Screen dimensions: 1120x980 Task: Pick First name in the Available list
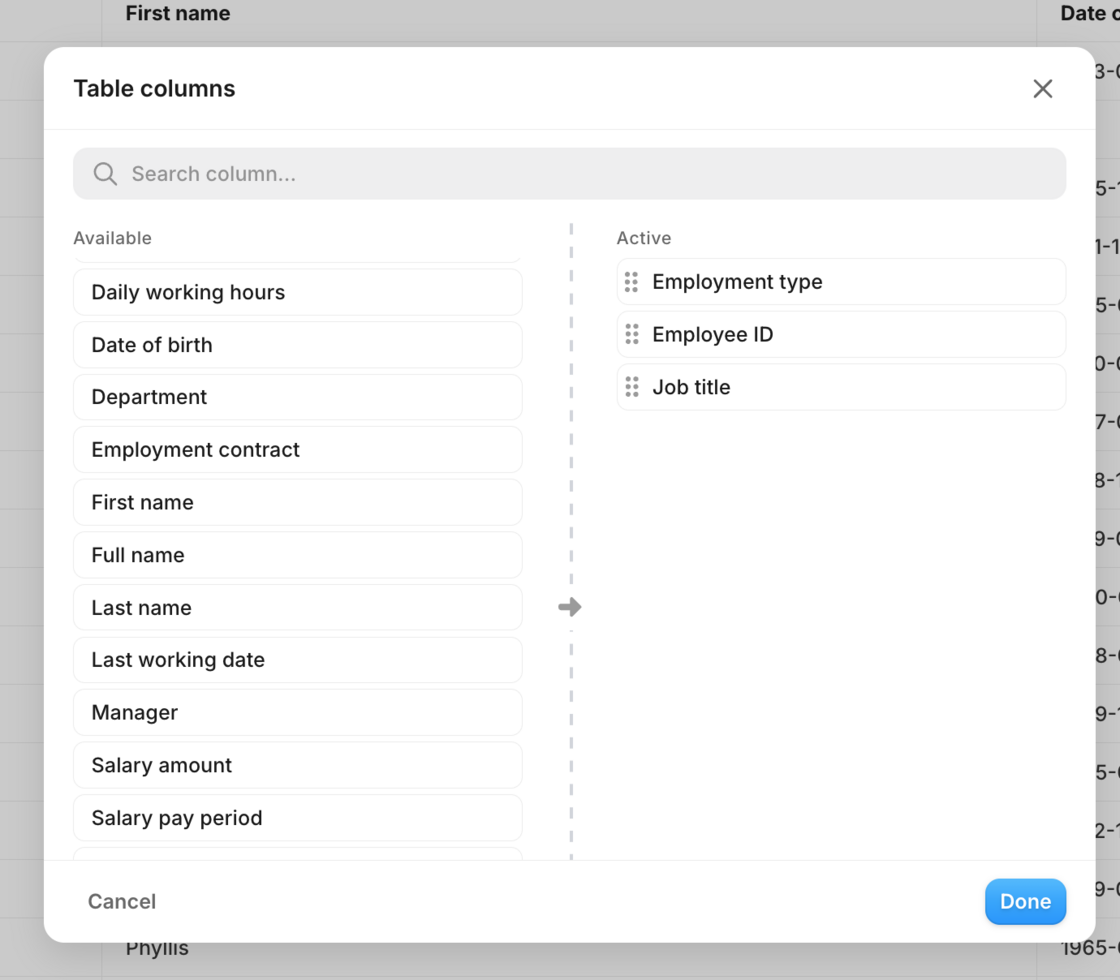coord(297,502)
